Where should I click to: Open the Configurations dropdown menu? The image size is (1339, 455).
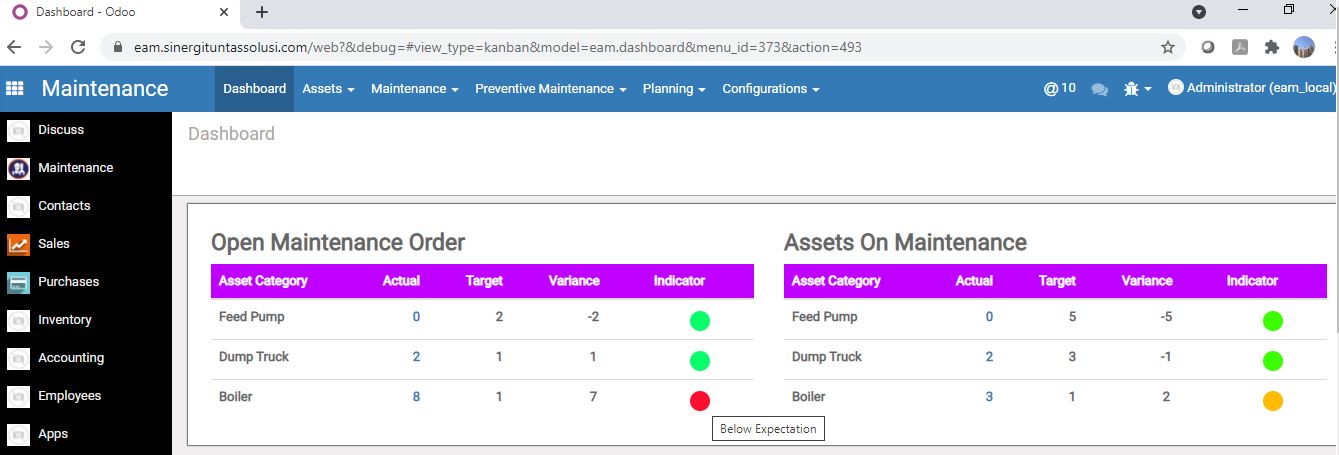pos(770,89)
